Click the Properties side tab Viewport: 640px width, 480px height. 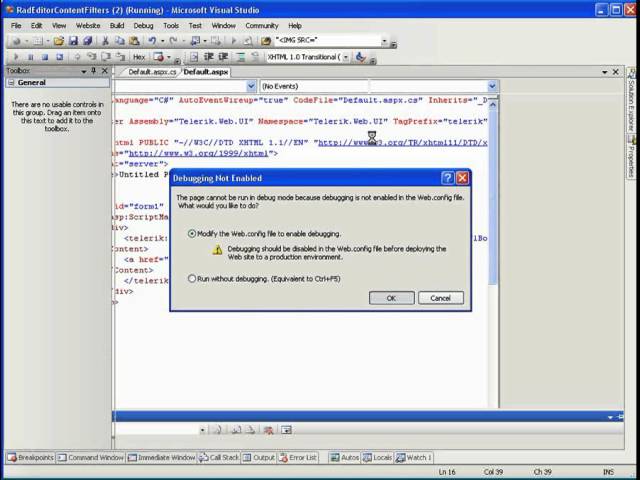coord(631,157)
